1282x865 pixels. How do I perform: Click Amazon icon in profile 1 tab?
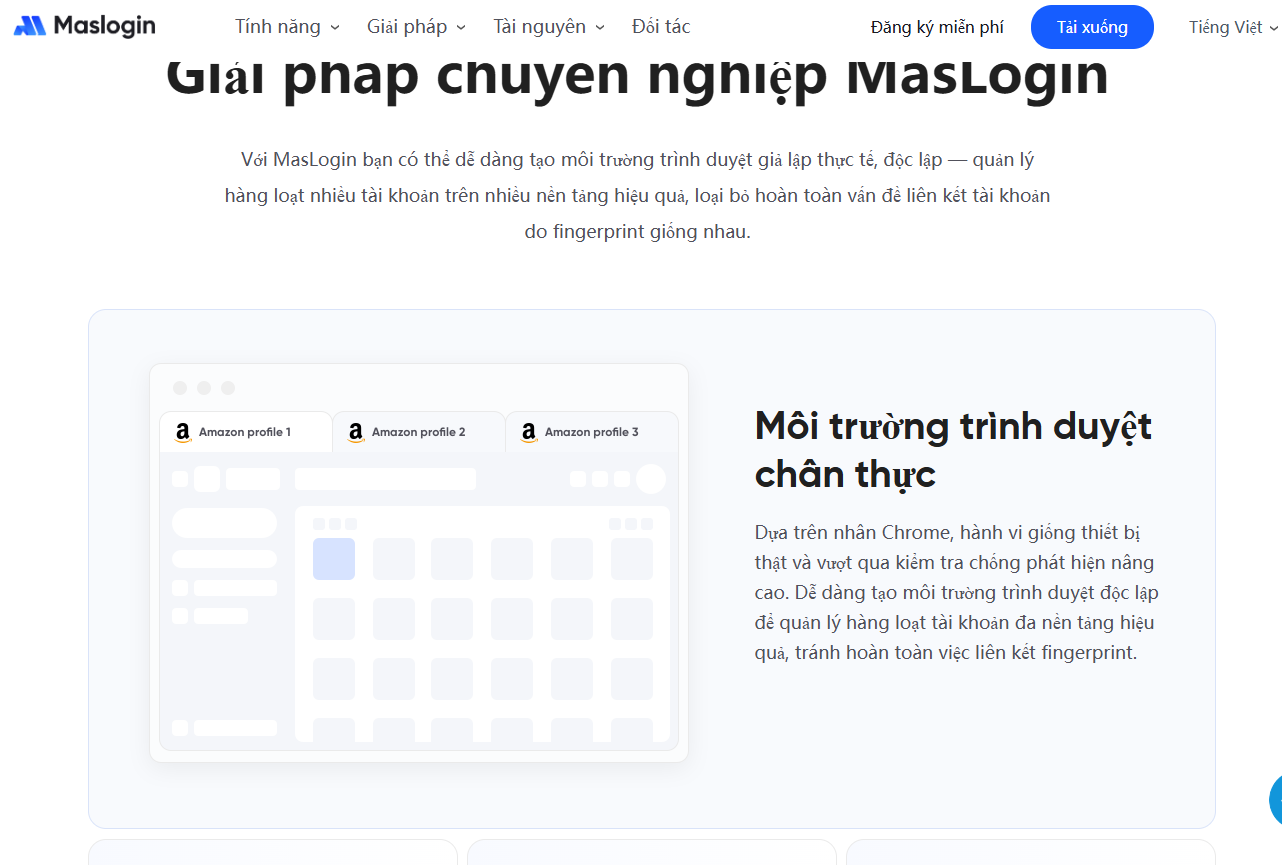click(183, 432)
